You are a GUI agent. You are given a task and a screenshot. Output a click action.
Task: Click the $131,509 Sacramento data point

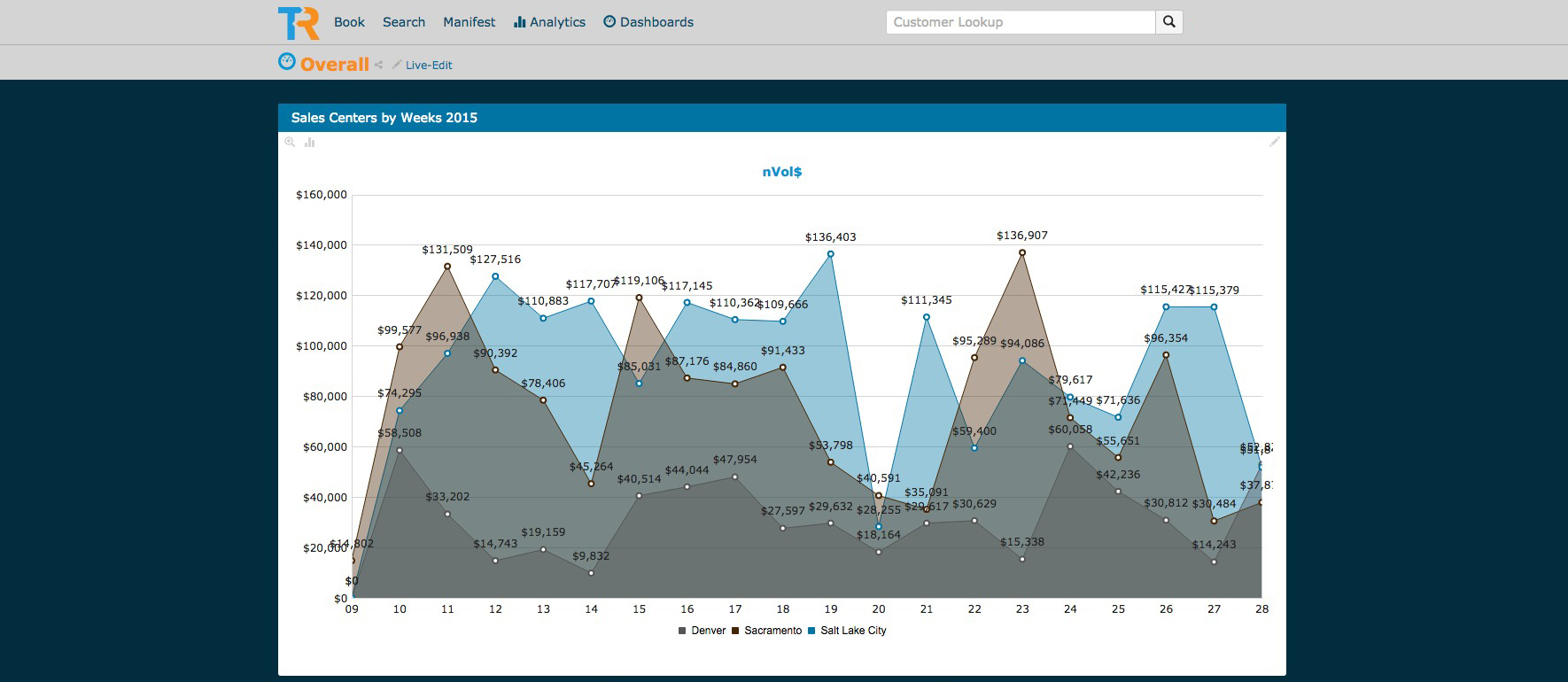coord(447,267)
